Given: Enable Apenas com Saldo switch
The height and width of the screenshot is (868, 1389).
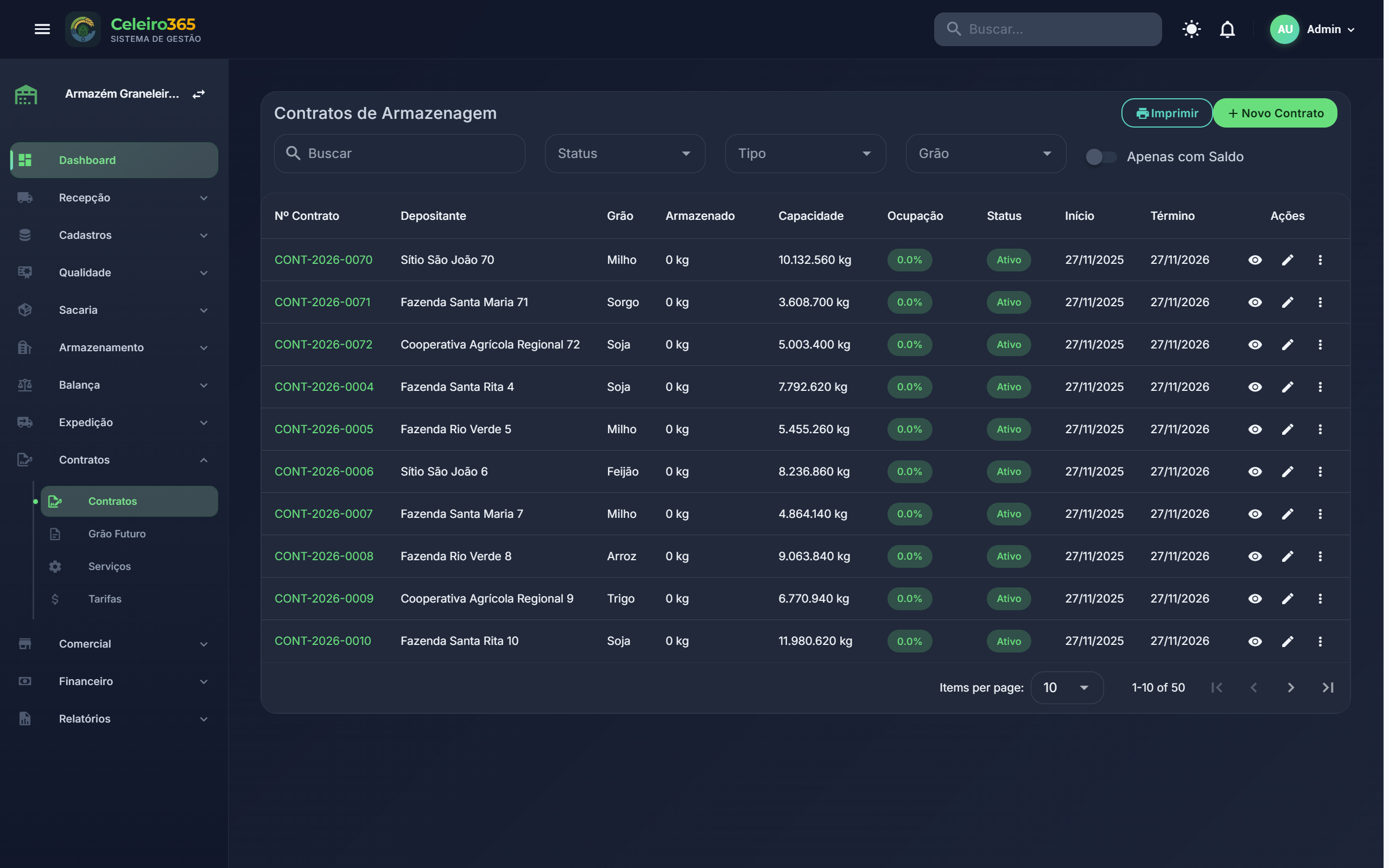Looking at the screenshot, I should coord(1100,157).
